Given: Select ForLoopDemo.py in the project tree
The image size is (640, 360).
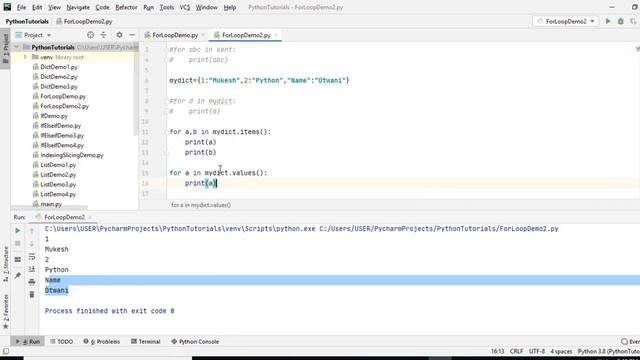Looking at the screenshot, I should (63, 96).
